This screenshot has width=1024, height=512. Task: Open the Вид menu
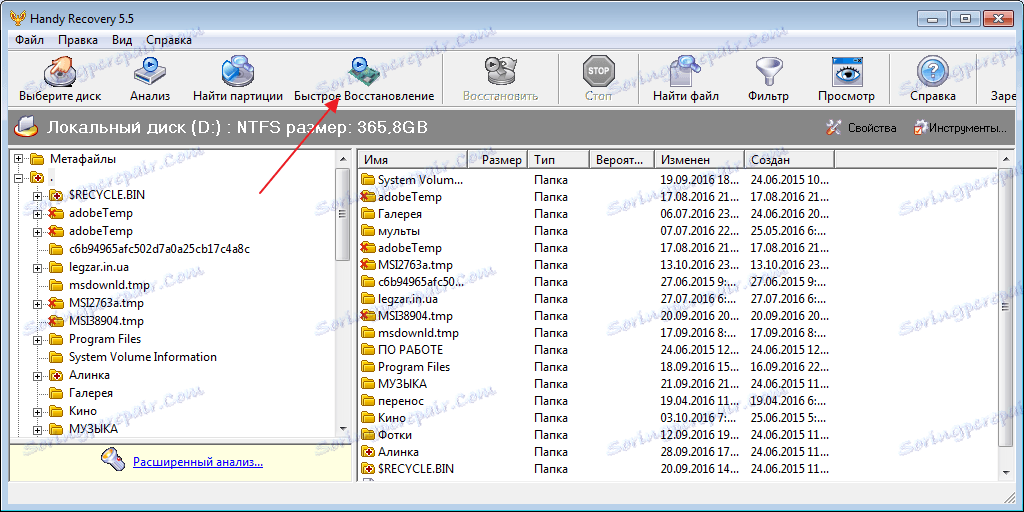122,40
